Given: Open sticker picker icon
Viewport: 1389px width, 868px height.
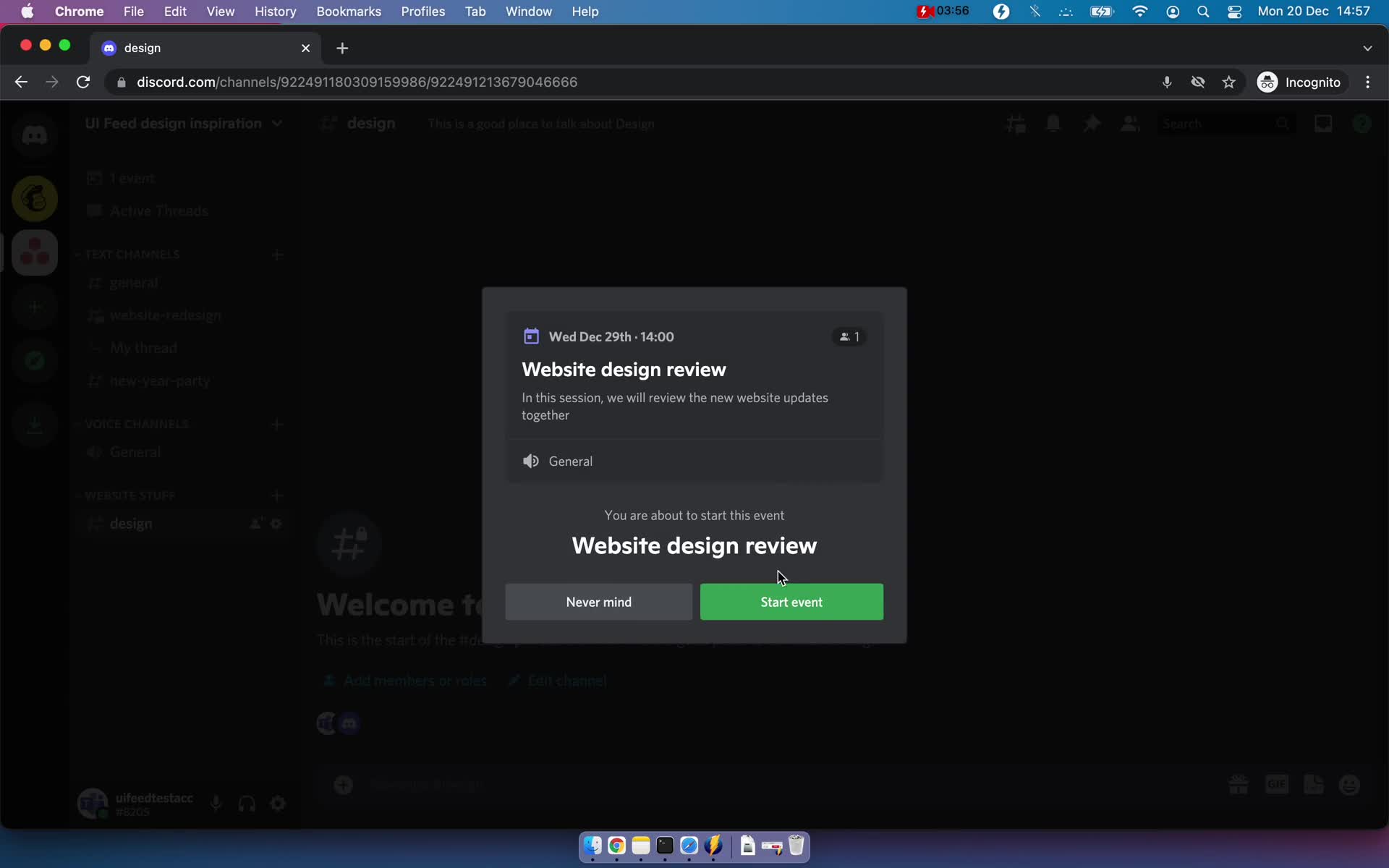Looking at the screenshot, I should (x=1314, y=785).
